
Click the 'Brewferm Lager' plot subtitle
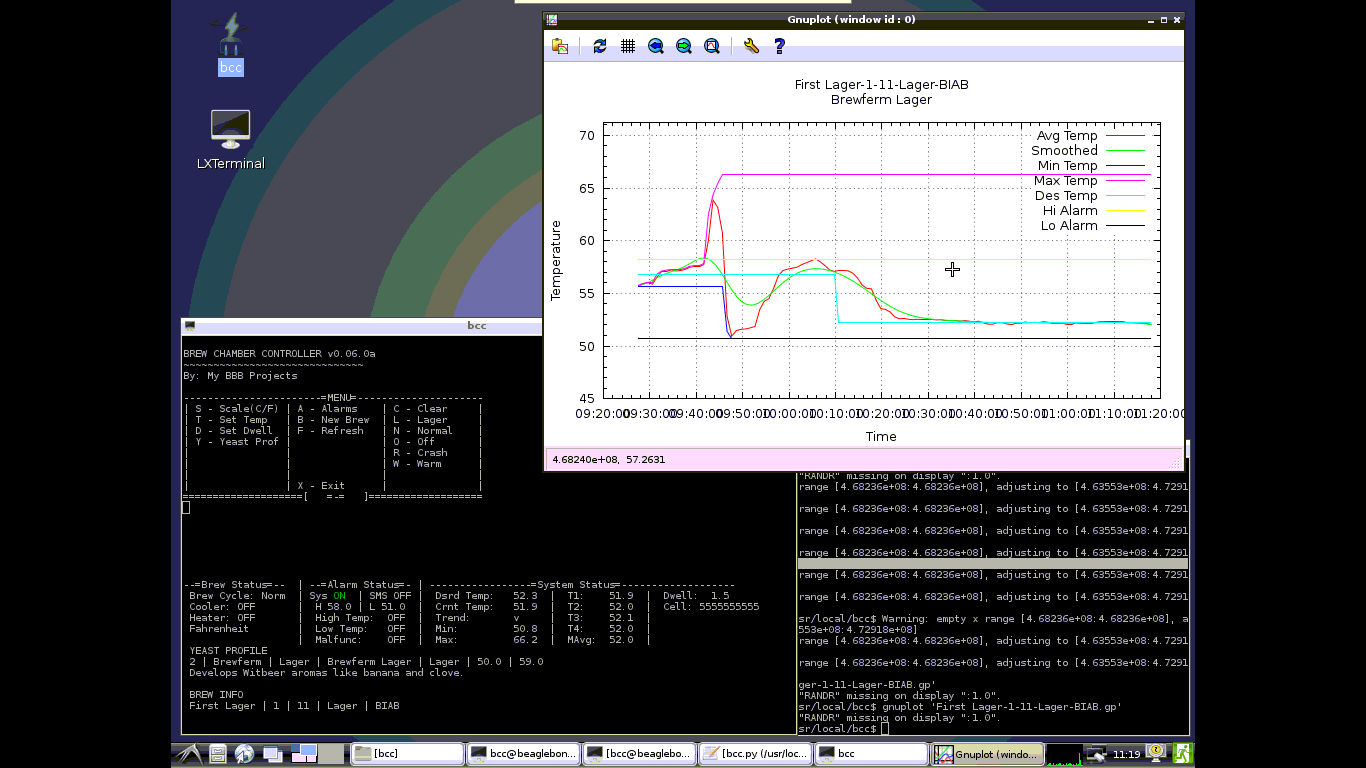[881, 100]
